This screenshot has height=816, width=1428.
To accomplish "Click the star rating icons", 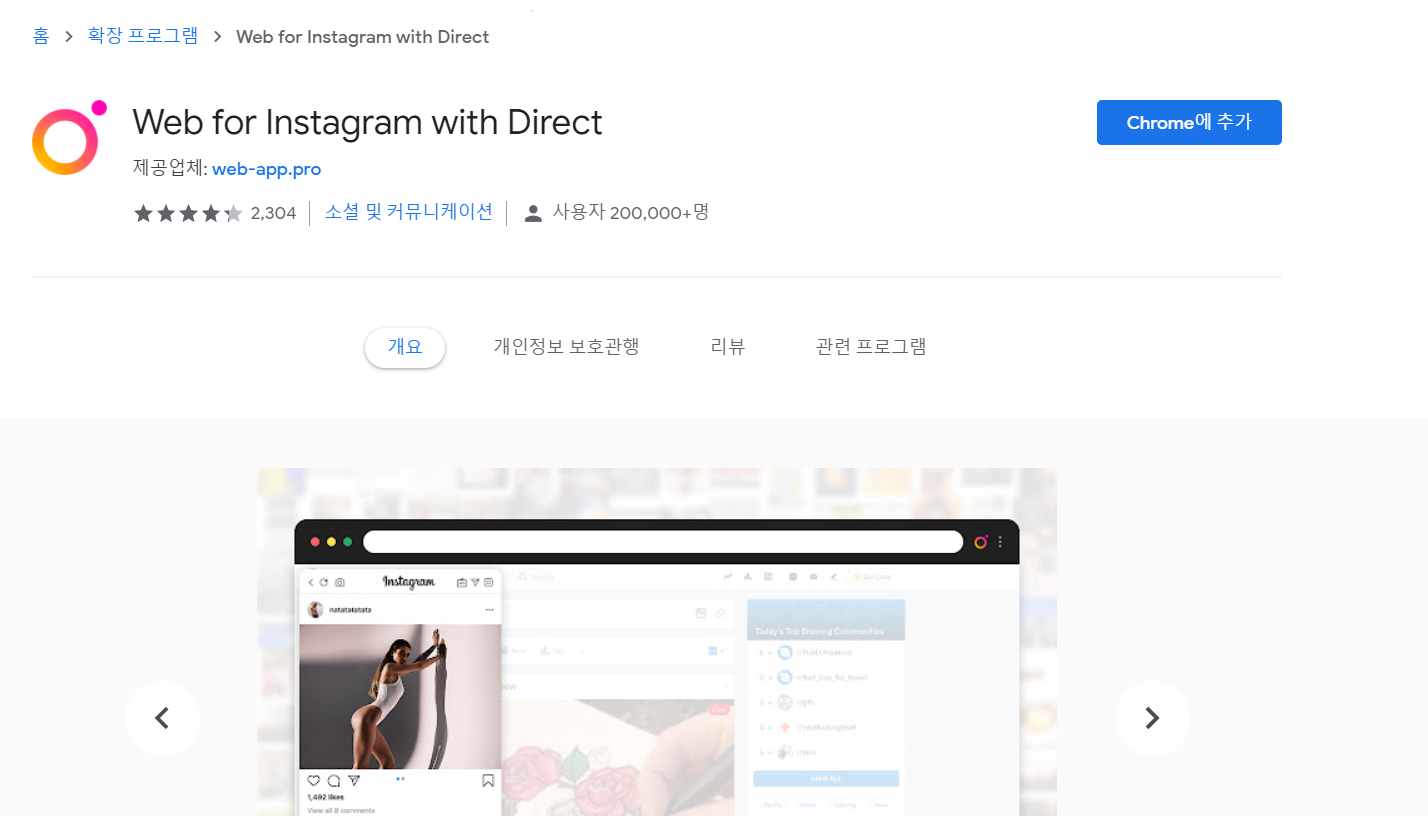I will [188, 213].
